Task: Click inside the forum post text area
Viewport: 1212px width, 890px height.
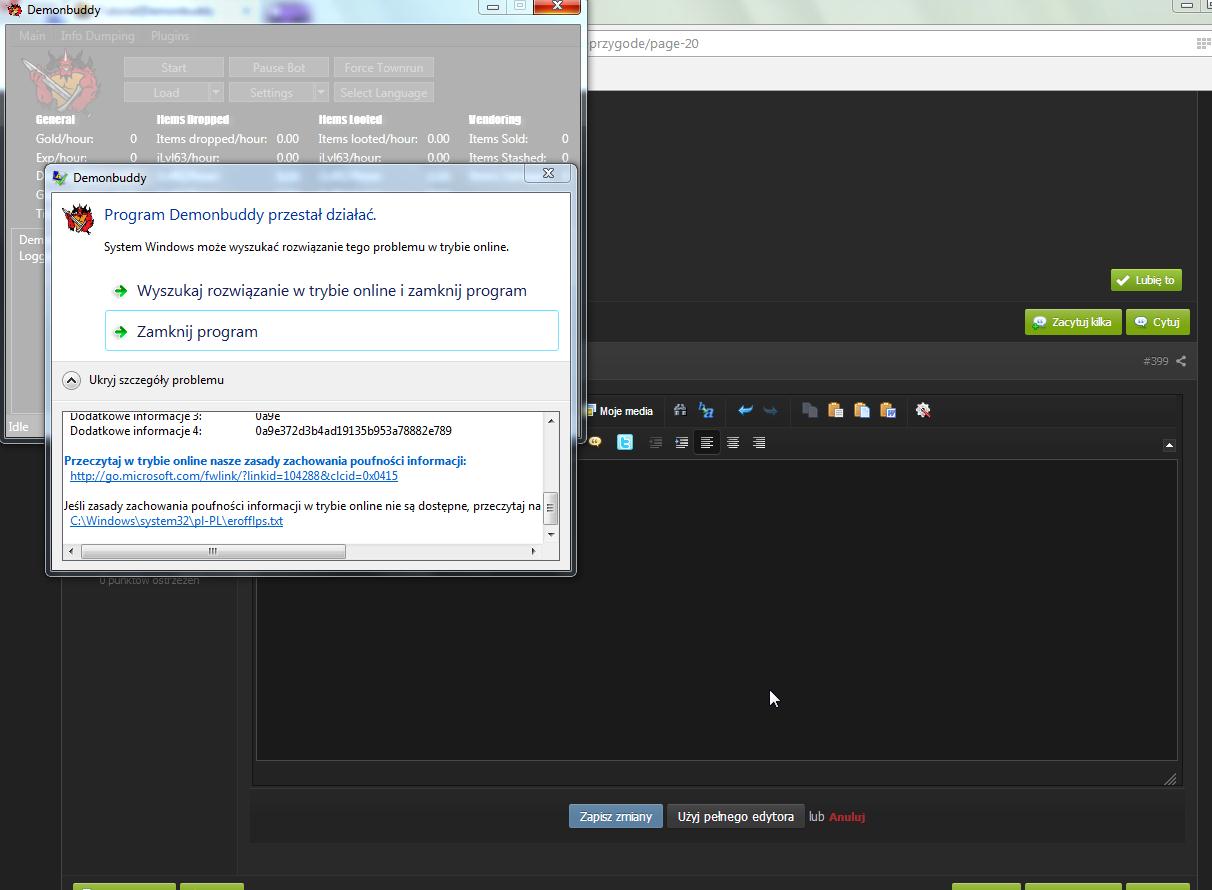Action: point(716,610)
